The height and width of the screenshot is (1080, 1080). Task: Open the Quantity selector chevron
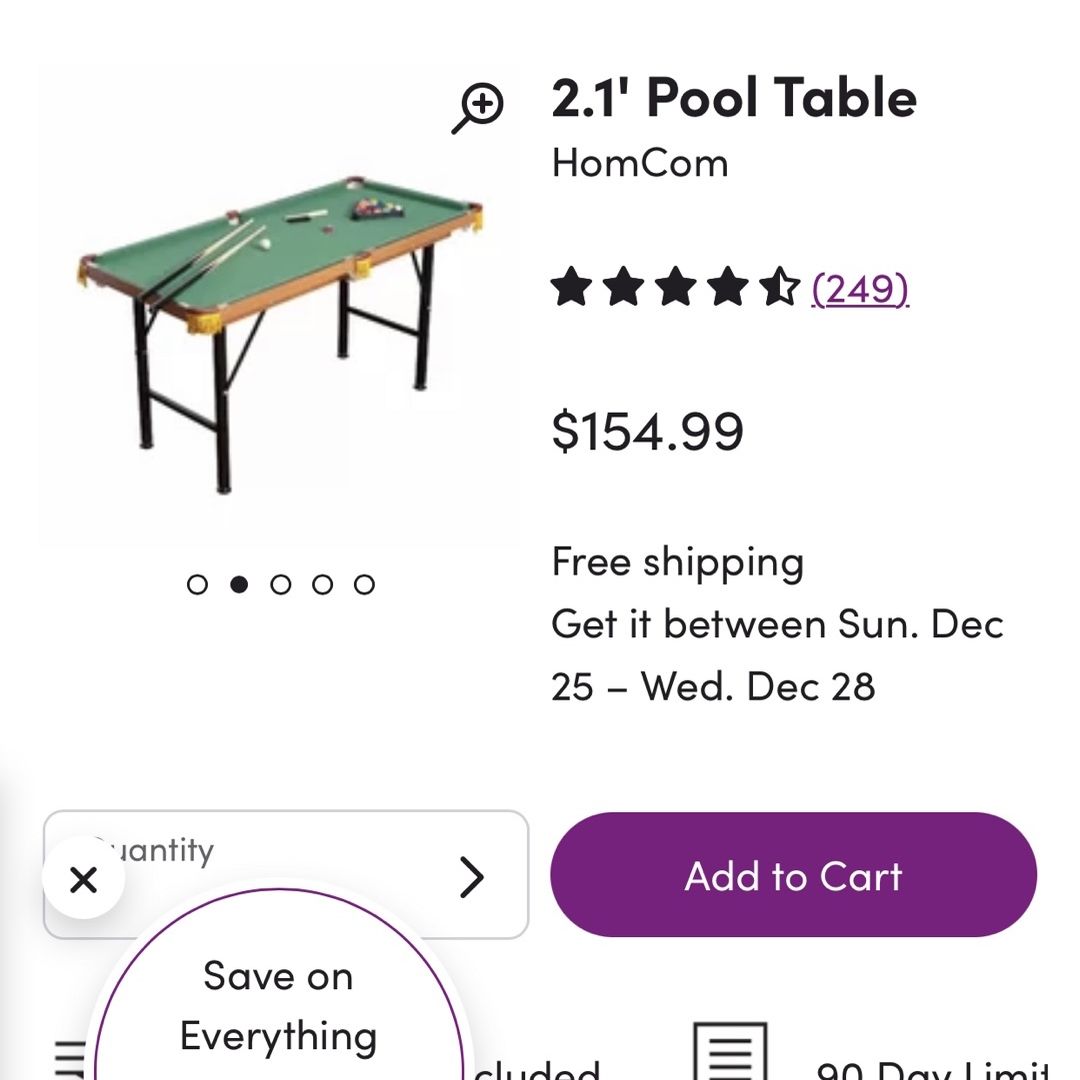[471, 877]
